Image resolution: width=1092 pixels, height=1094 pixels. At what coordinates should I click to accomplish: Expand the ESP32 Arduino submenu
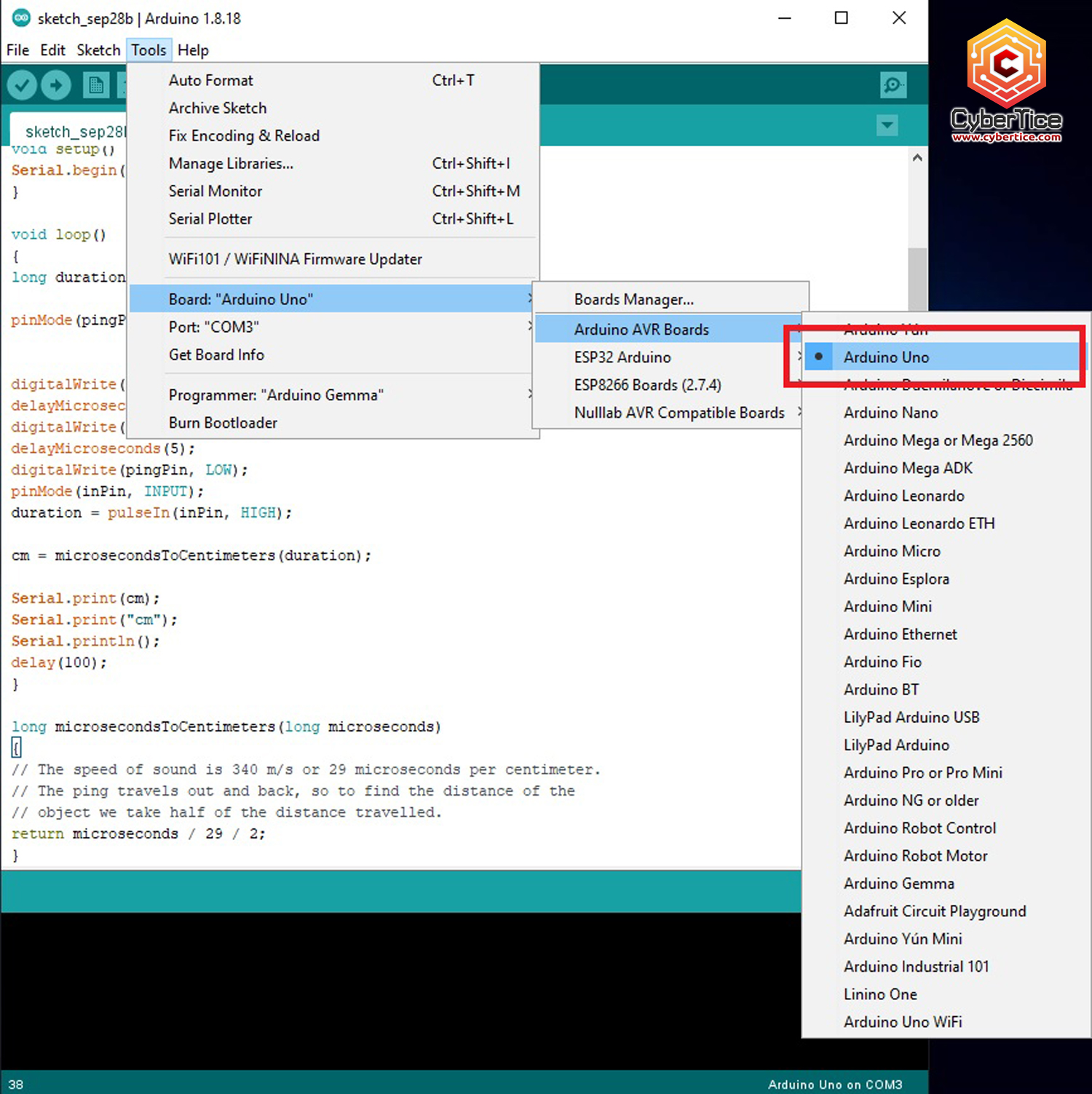(622, 357)
